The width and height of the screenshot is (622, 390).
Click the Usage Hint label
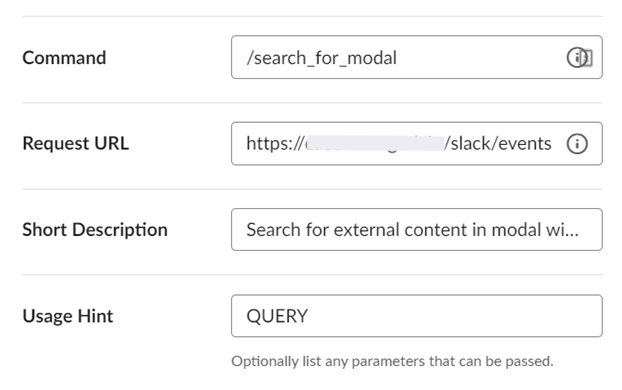pyautogui.click(x=67, y=316)
